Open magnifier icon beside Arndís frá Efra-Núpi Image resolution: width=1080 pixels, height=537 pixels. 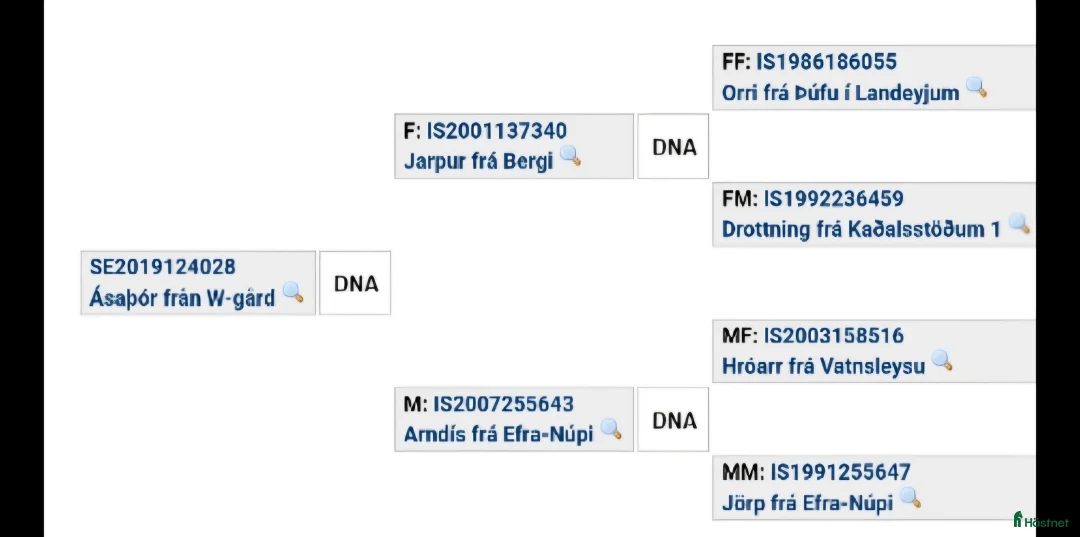(x=610, y=429)
